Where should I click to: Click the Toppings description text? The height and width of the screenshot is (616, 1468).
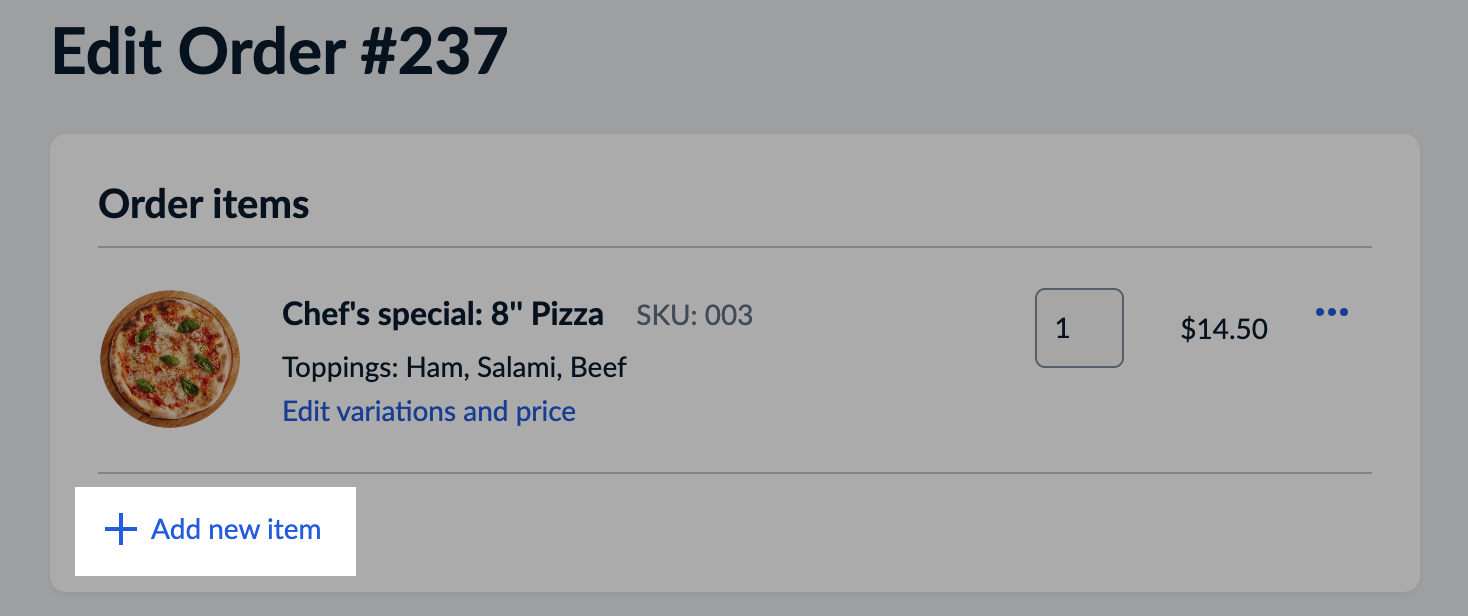click(x=453, y=367)
